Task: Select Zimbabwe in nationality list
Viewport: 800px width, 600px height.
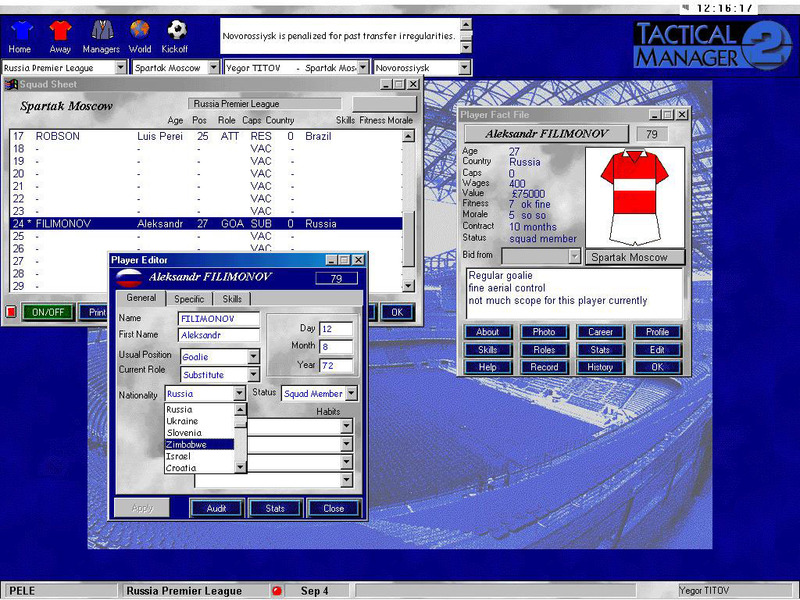Action: pos(199,444)
